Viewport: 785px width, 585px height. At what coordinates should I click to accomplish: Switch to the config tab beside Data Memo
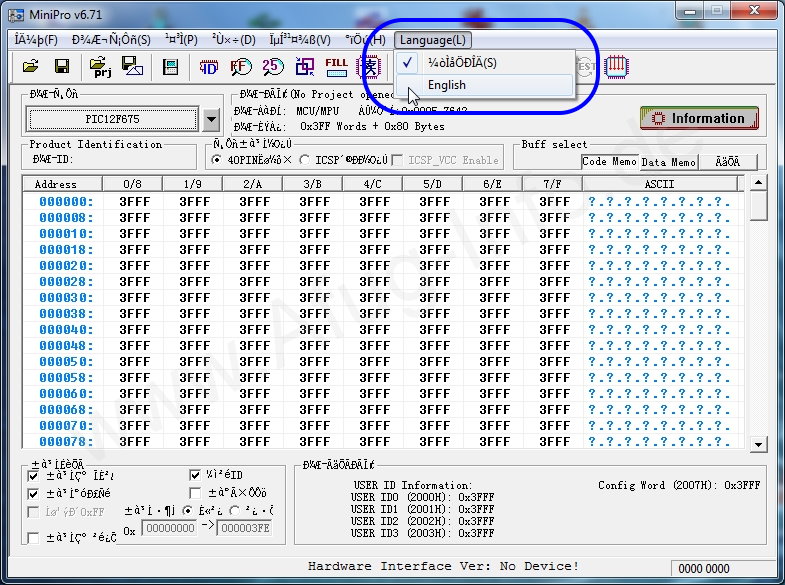coord(728,162)
